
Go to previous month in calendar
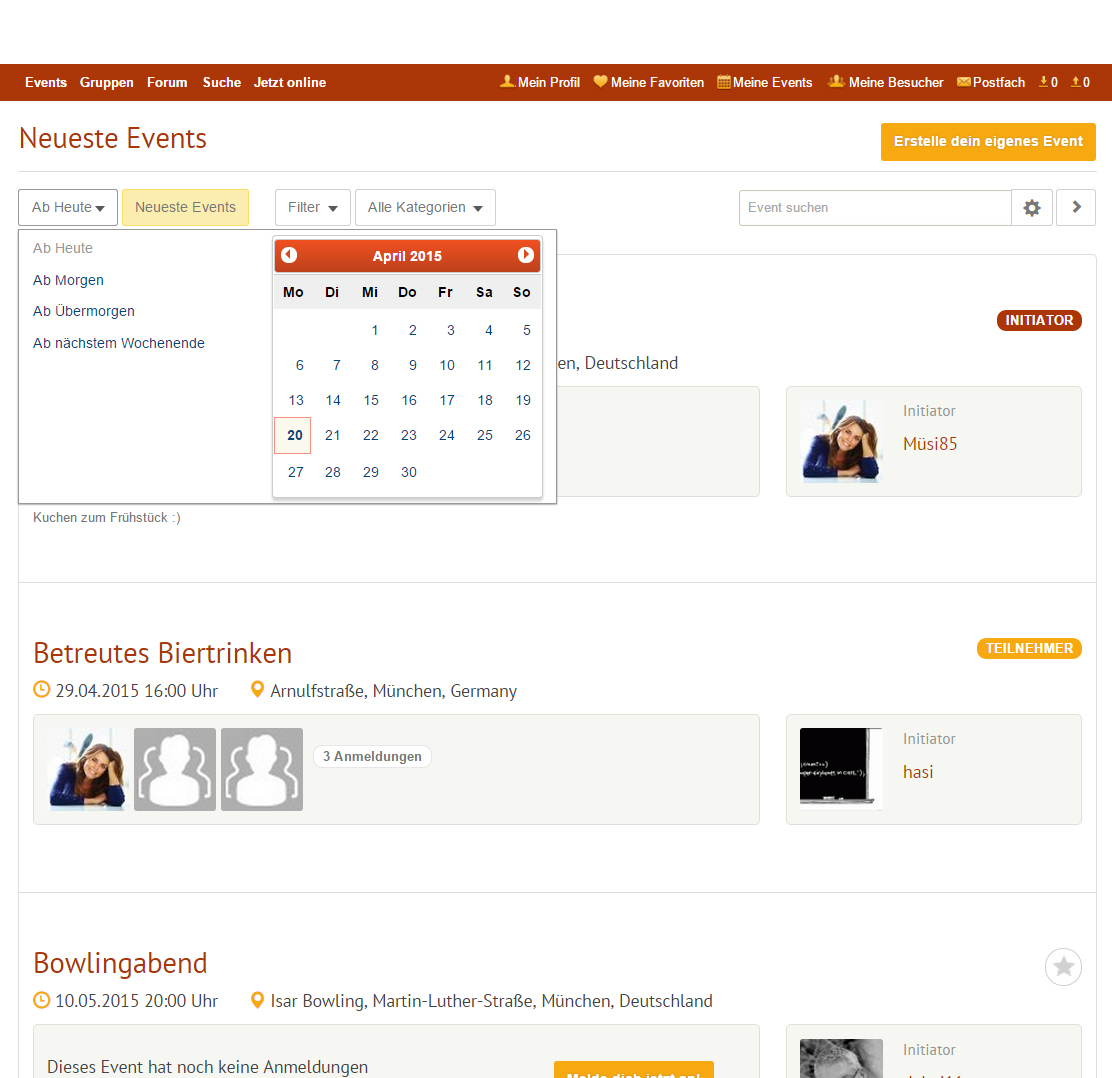pyautogui.click(x=289, y=255)
